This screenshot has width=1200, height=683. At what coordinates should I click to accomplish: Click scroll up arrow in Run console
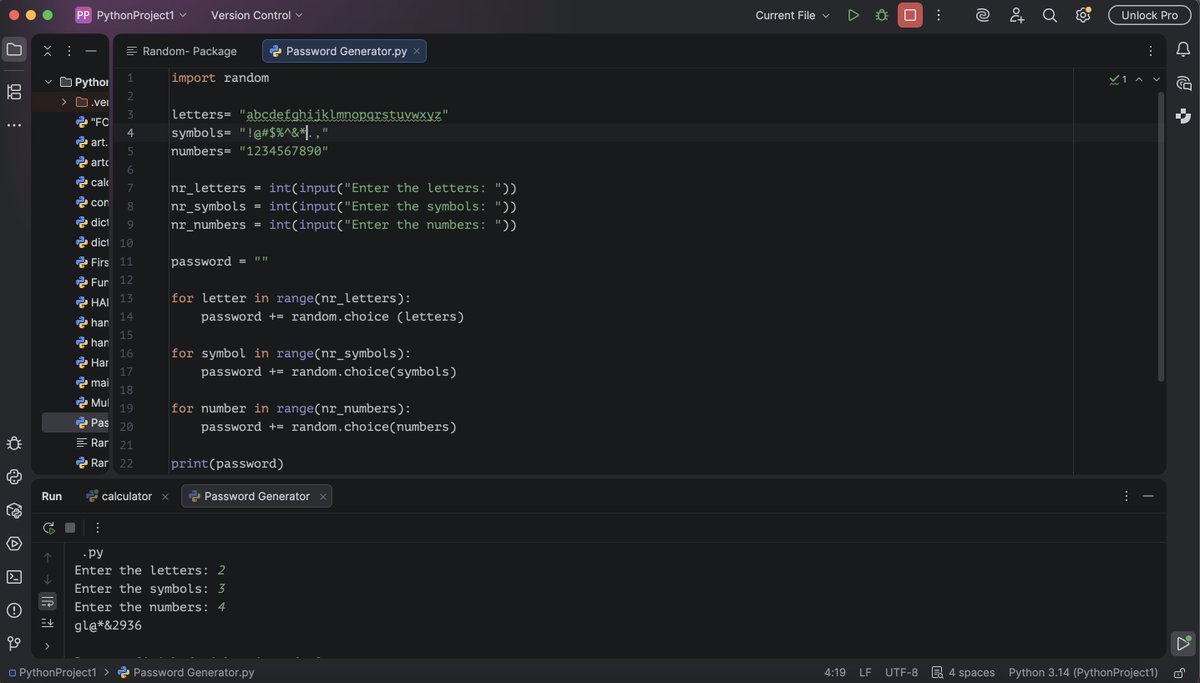[x=47, y=558]
